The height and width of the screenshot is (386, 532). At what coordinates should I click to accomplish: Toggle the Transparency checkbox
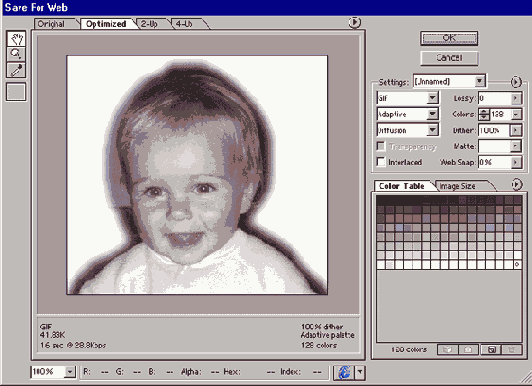(381, 146)
